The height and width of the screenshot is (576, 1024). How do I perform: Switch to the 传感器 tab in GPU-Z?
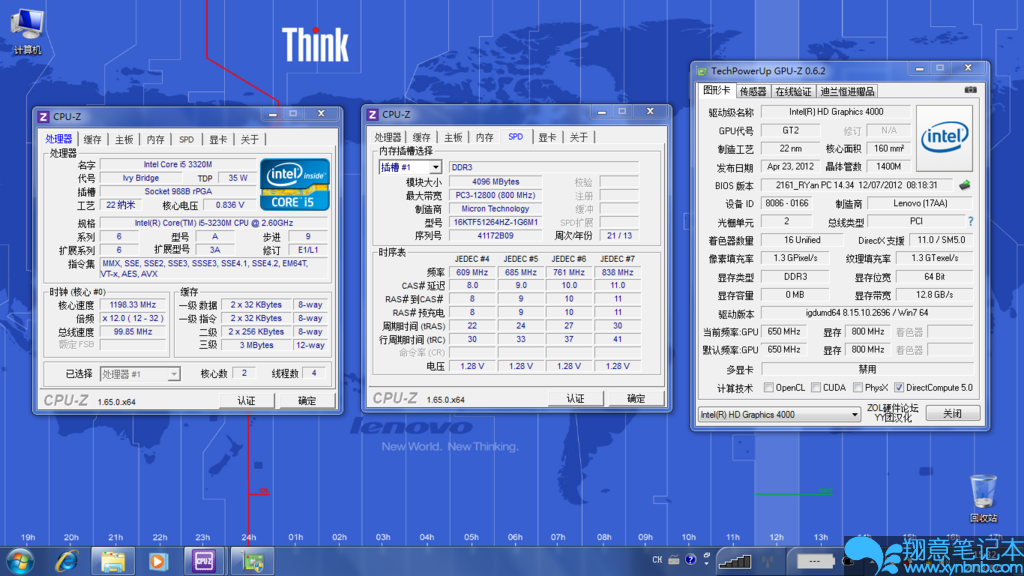click(752, 91)
